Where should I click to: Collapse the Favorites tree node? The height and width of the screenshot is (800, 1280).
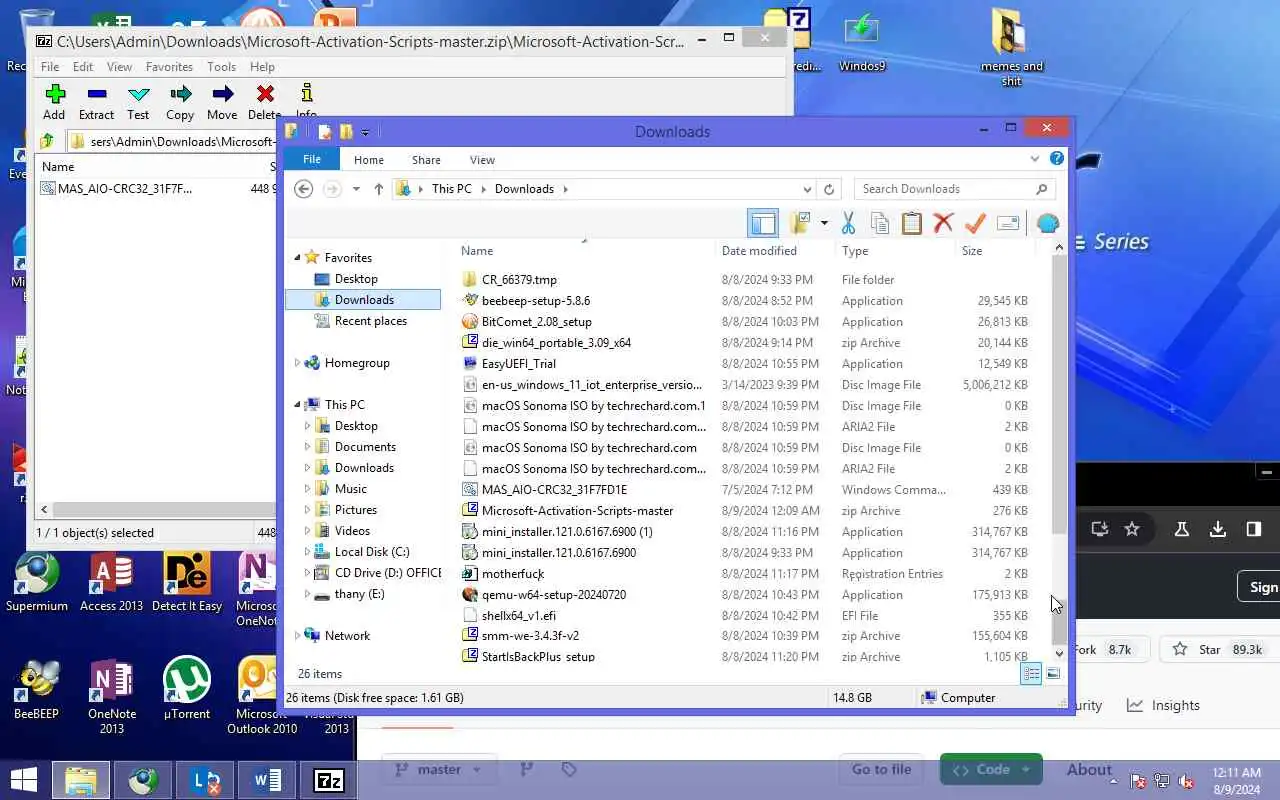[x=297, y=258]
